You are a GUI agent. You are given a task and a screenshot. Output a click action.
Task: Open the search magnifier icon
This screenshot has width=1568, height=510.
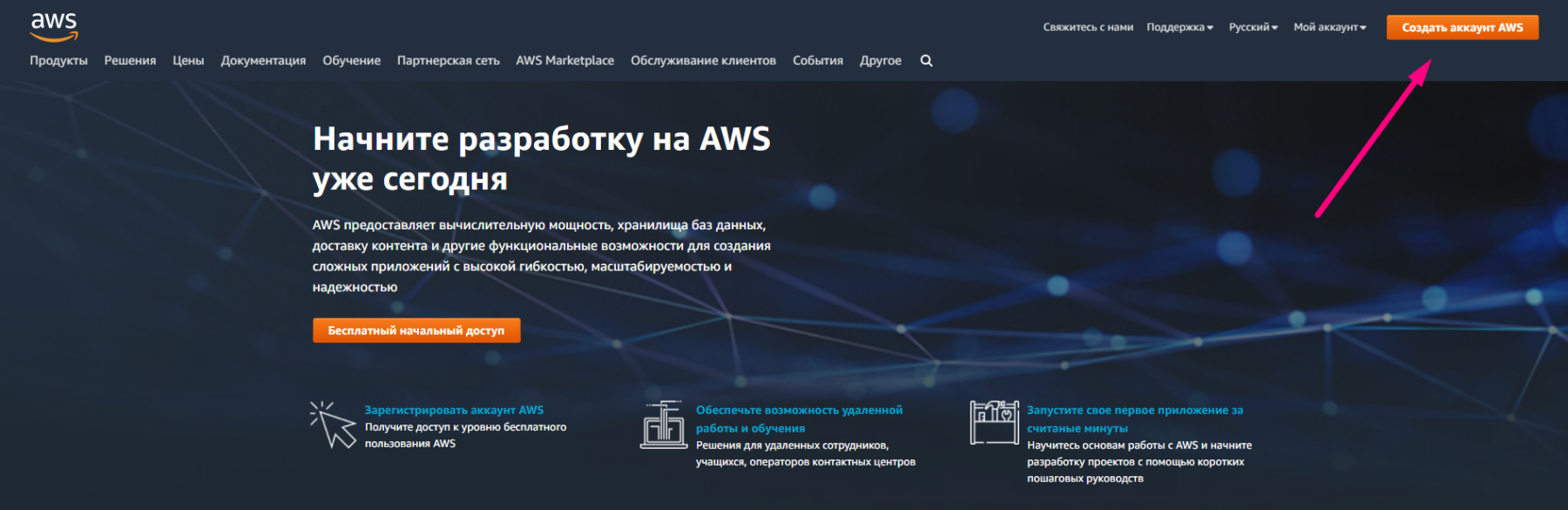point(926,60)
